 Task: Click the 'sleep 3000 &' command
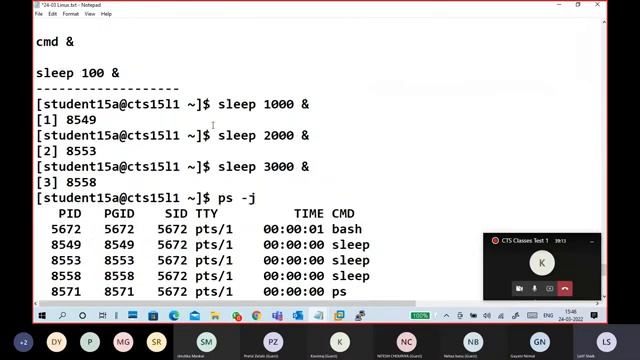click(263, 167)
